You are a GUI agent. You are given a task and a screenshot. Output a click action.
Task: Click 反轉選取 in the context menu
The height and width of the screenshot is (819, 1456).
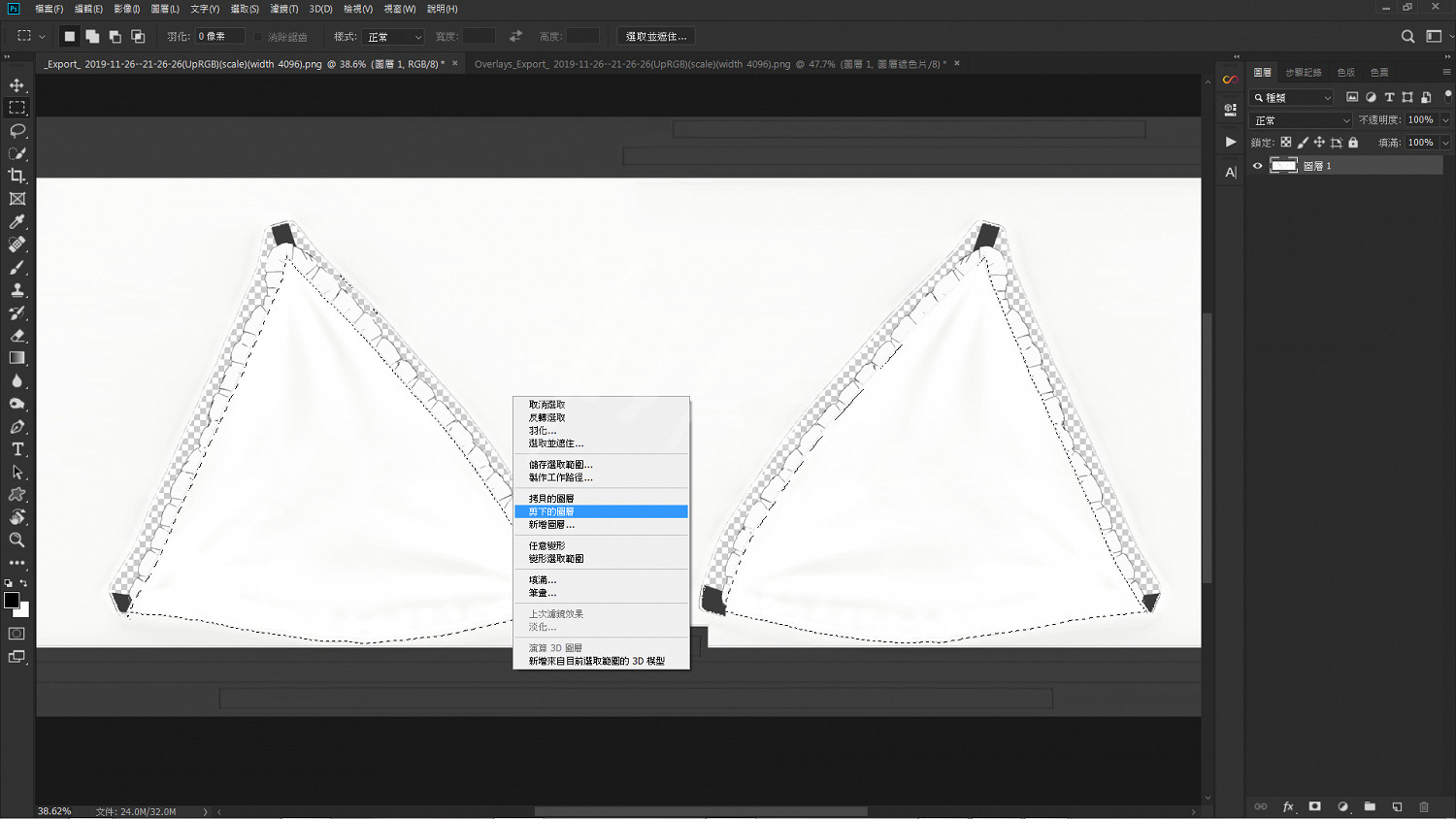coord(547,417)
